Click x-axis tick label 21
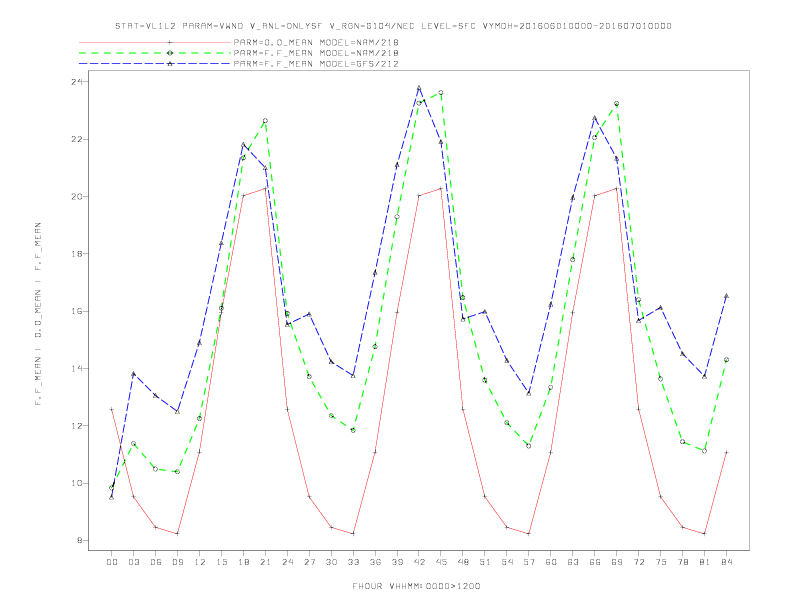 click(x=265, y=562)
